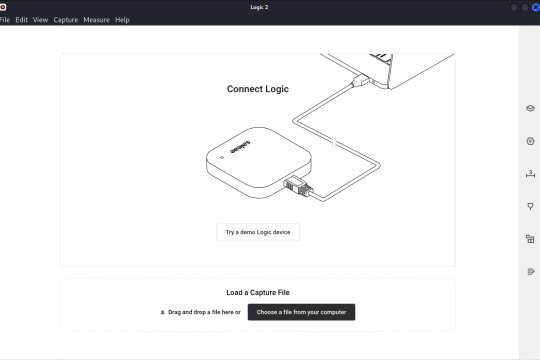
Task: Open the Capture menu
Action: coord(65,20)
